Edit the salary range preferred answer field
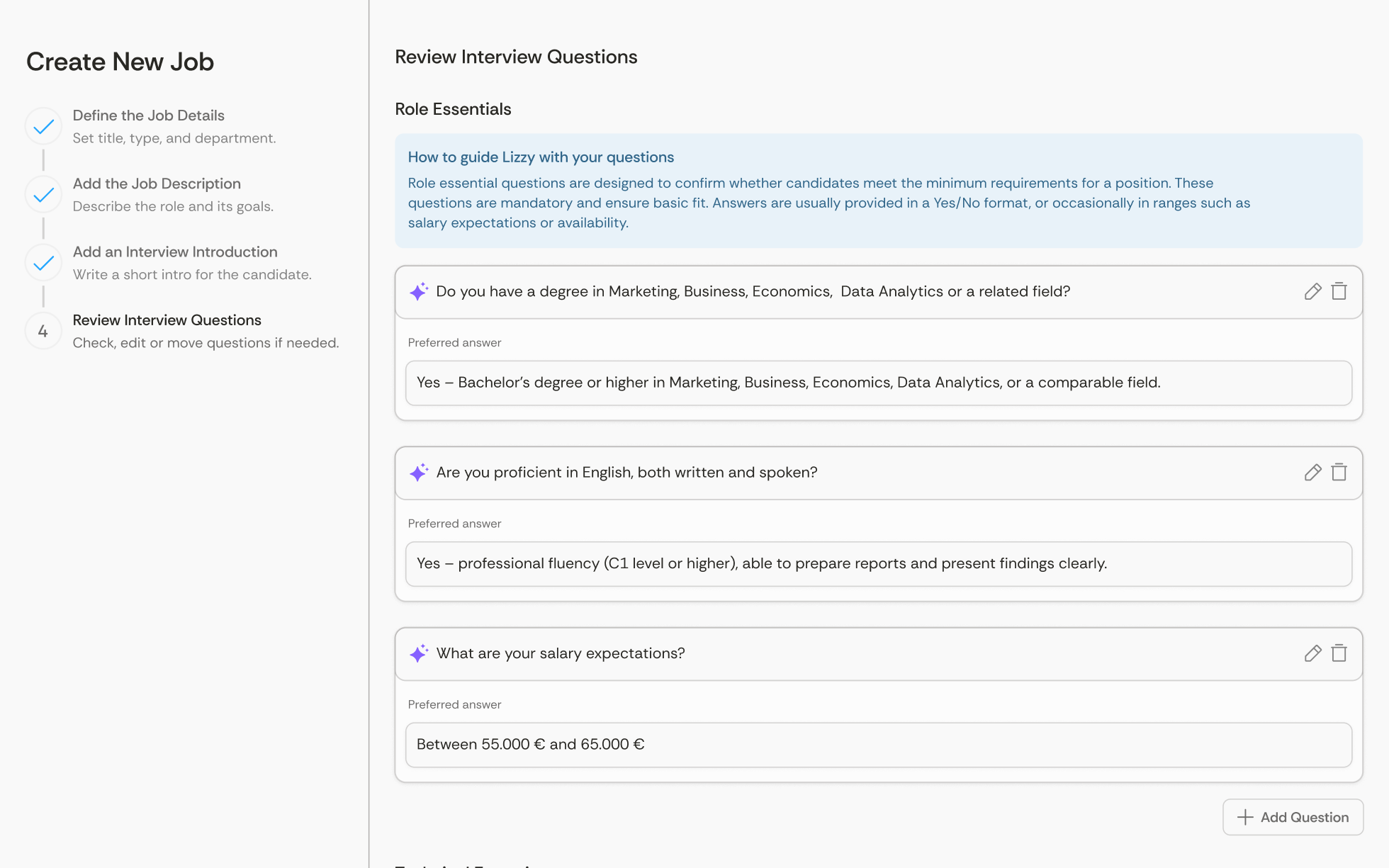This screenshot has width=1389, height=868. coord(877,745)
